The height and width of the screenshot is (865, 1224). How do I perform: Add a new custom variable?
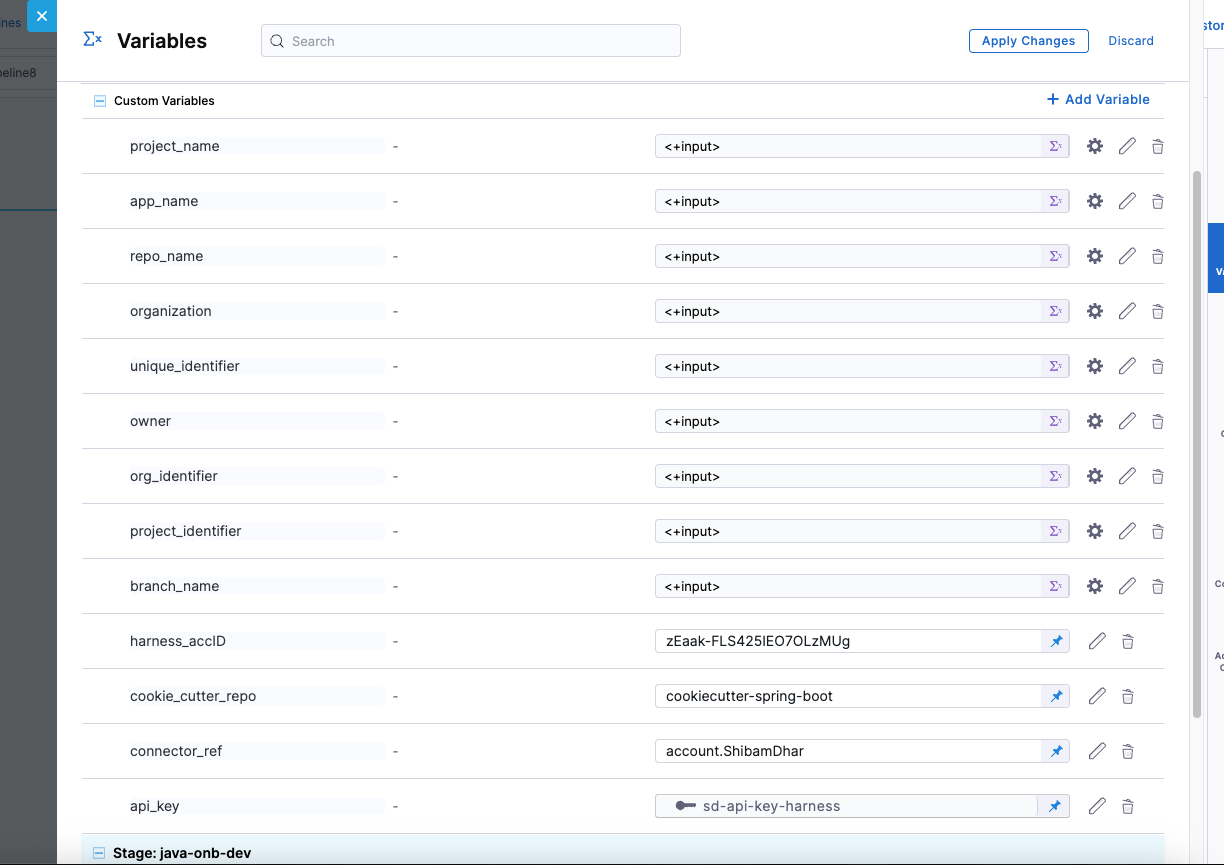(1098, 99)
